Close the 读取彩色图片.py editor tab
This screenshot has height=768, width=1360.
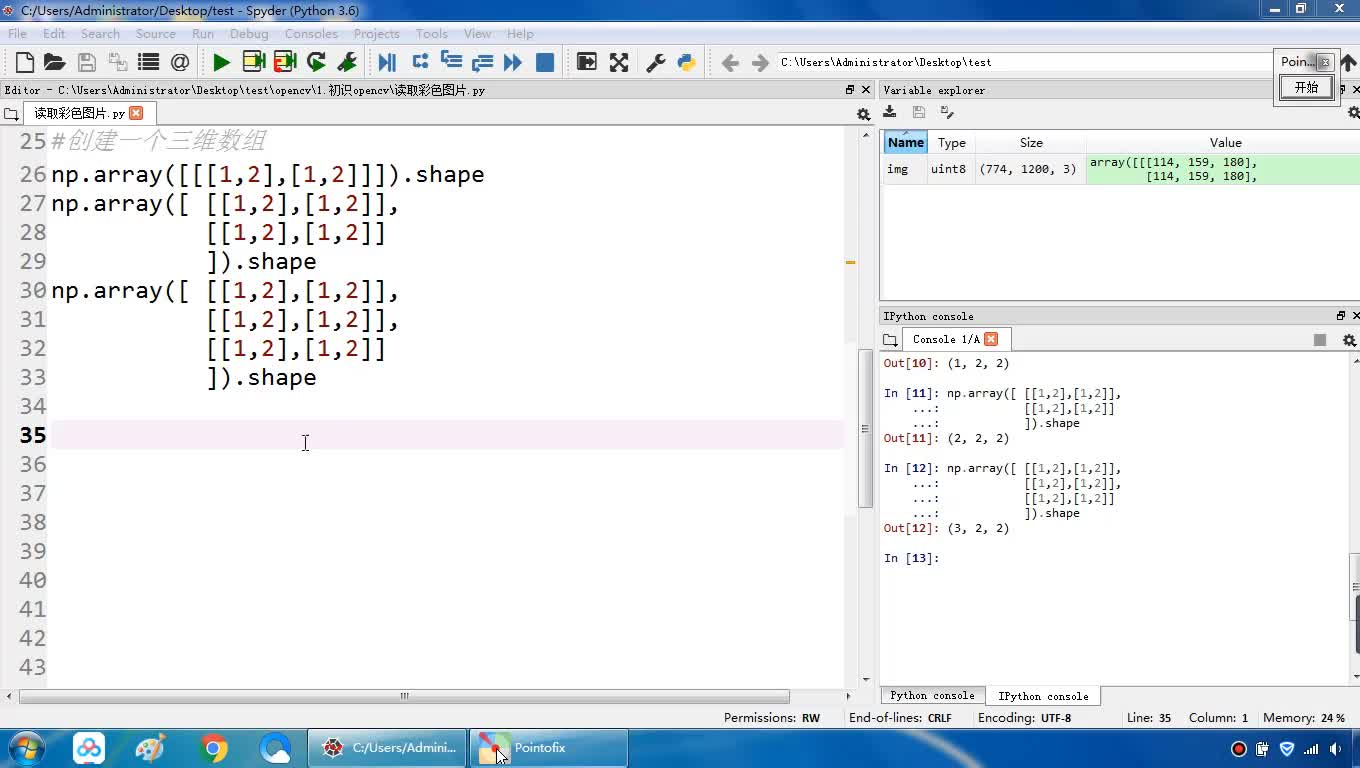(137, 113)
